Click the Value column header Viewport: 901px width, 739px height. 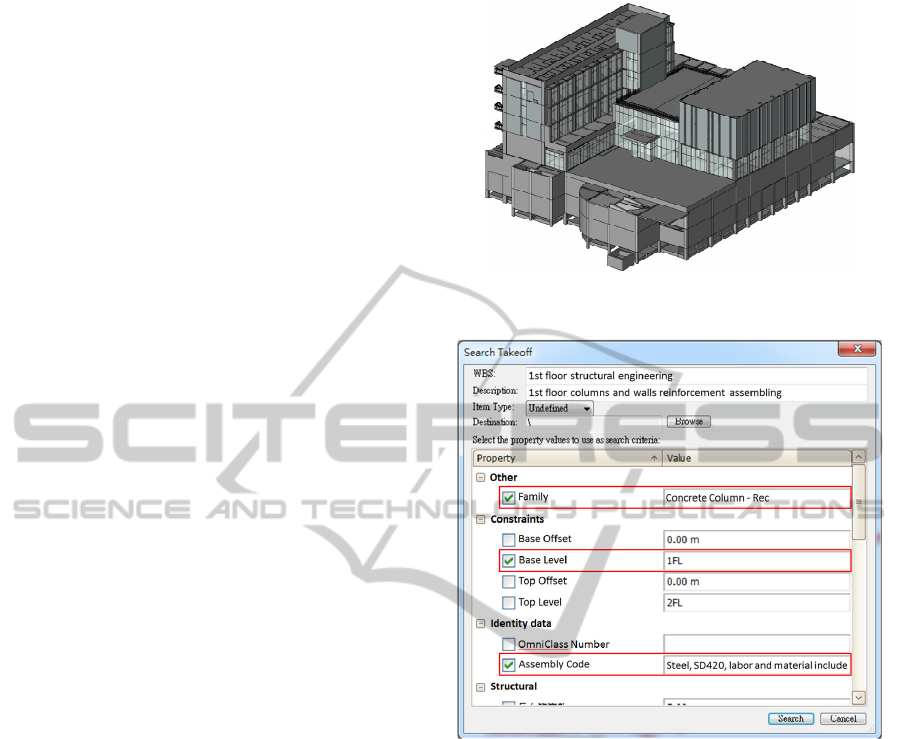pos(756,458)
